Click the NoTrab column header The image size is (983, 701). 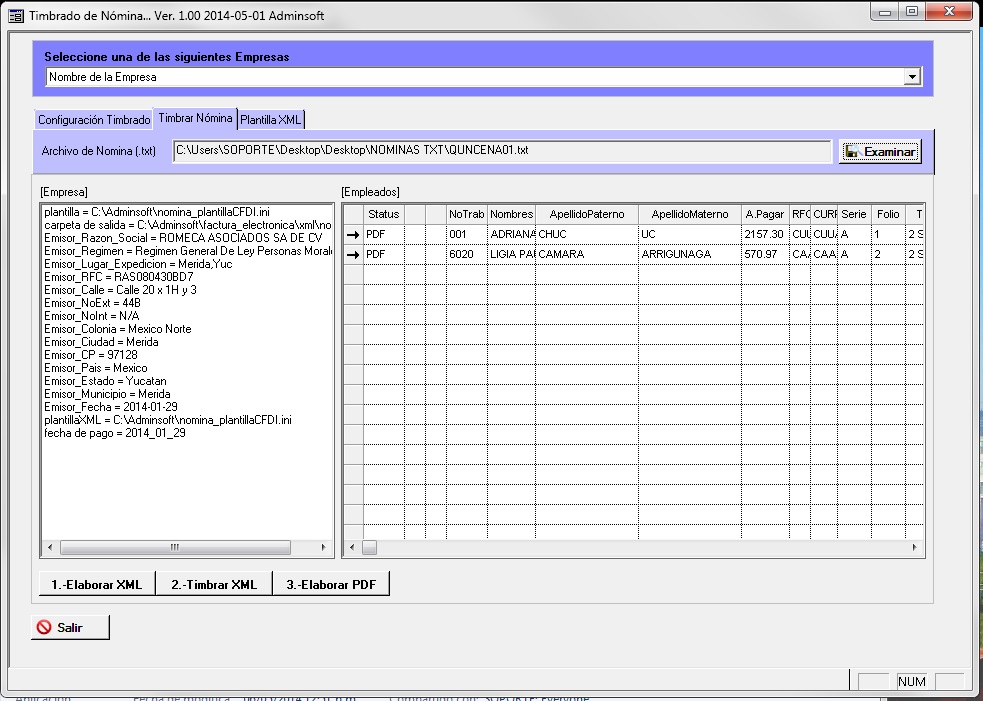click(466, 214)
